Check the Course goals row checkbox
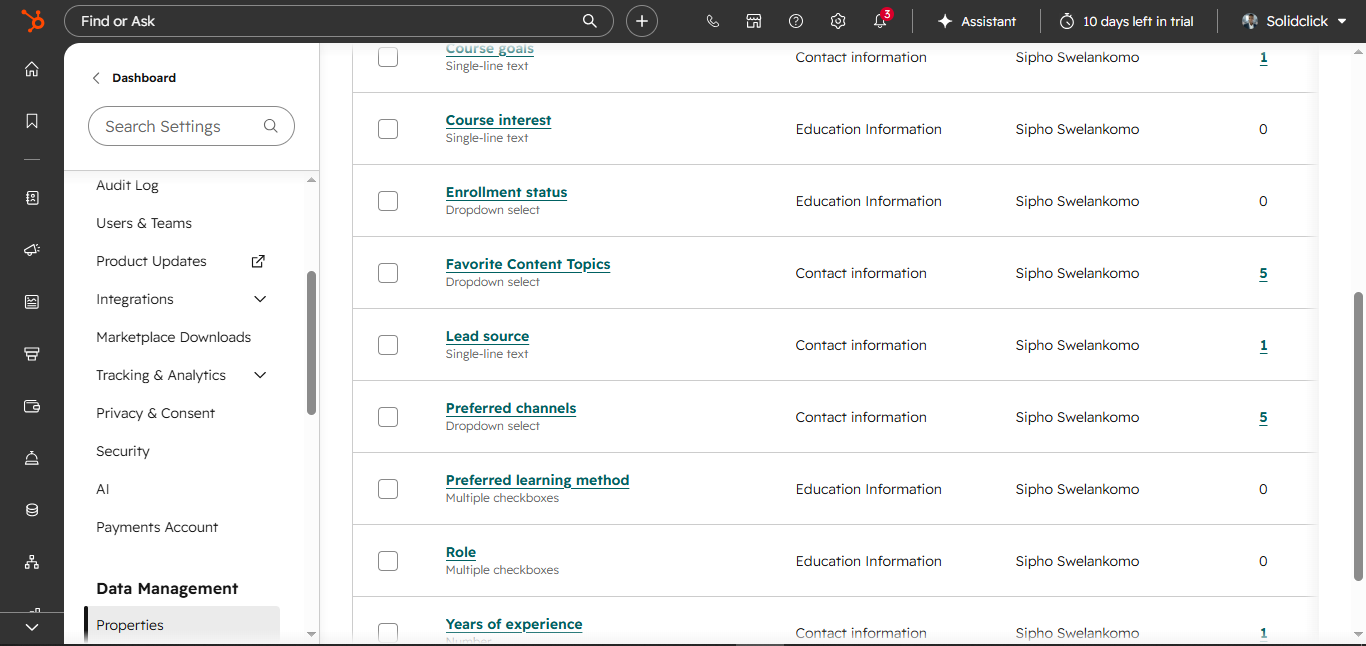 [x=388, y=57]
